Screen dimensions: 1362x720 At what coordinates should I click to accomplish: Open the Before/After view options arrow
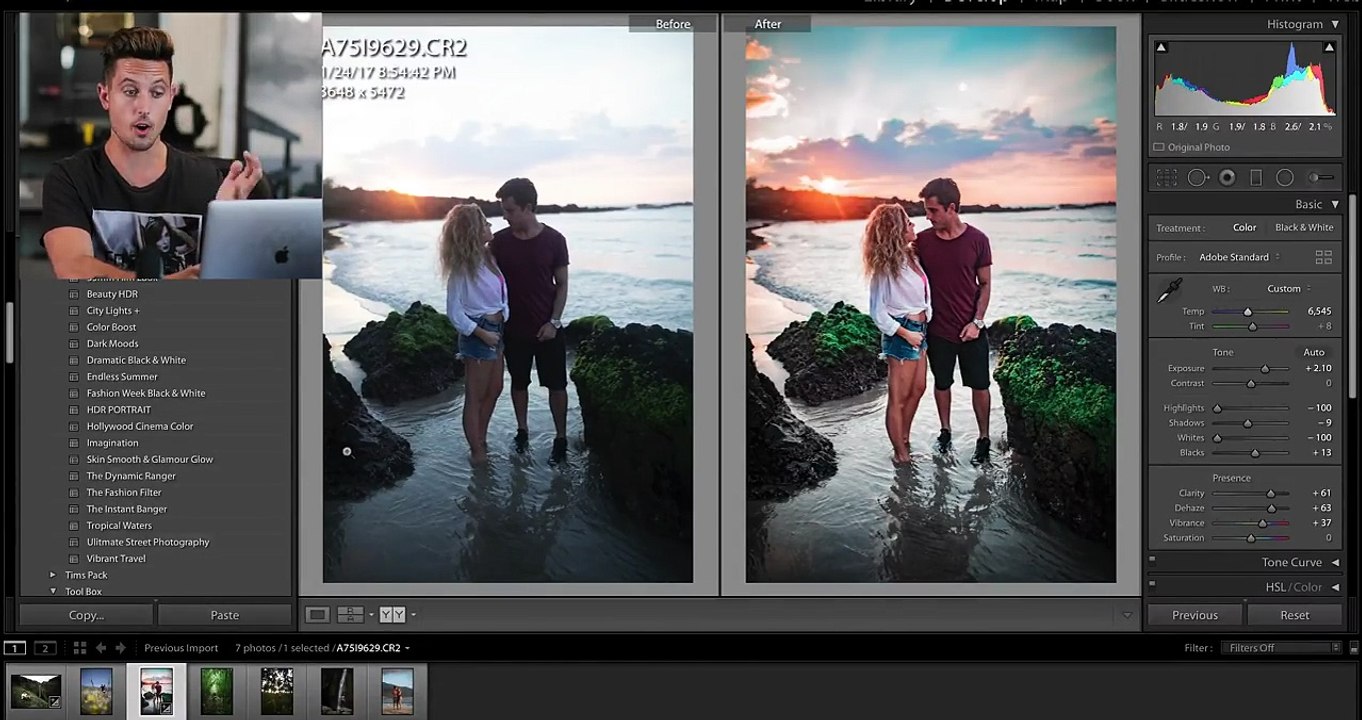(413, 615)
